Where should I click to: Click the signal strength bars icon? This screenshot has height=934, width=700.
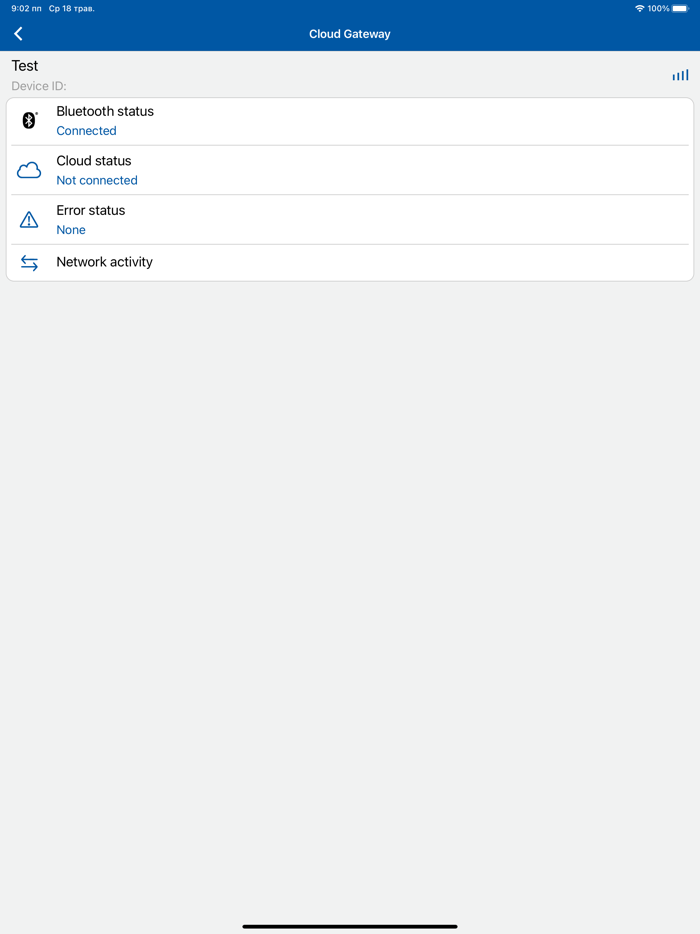tap(680, 75)
